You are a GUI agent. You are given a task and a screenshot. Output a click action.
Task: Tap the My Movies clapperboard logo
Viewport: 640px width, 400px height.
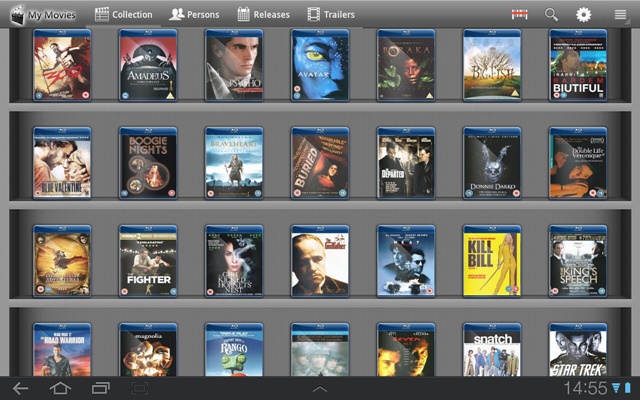click(x=15, y=14)
